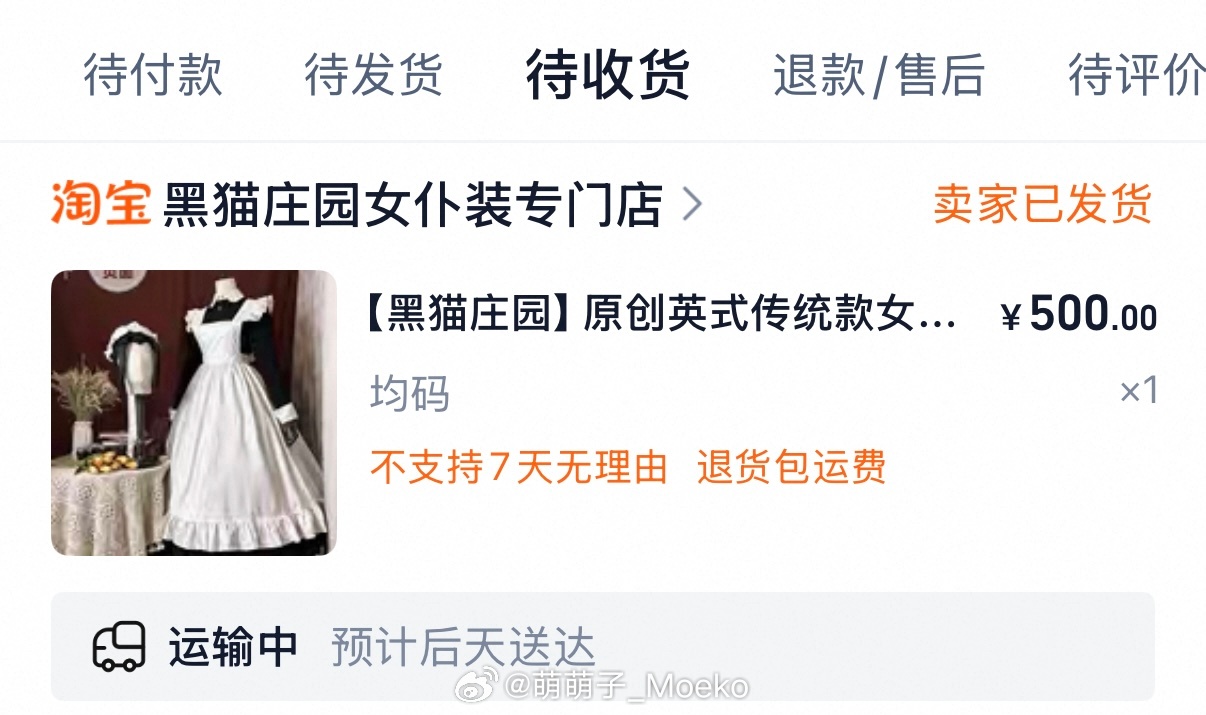The height and width of the screenshot is (715, 1206).
Task: Click the 预计后天送达 delivery estimate
Action: (463, 647)
